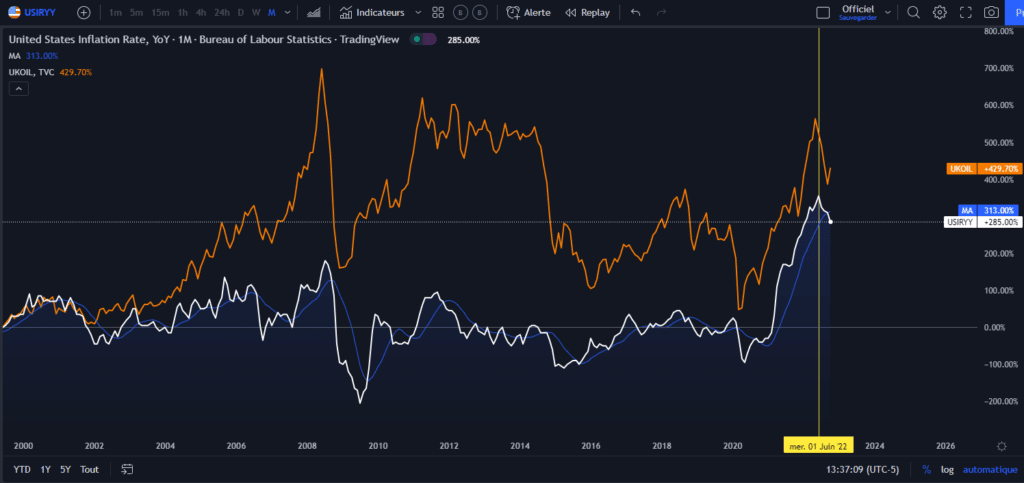This screenshot has width=1024, height=483.
Task: Choose the 24h timeframe
Action: (x=222, y=12)
